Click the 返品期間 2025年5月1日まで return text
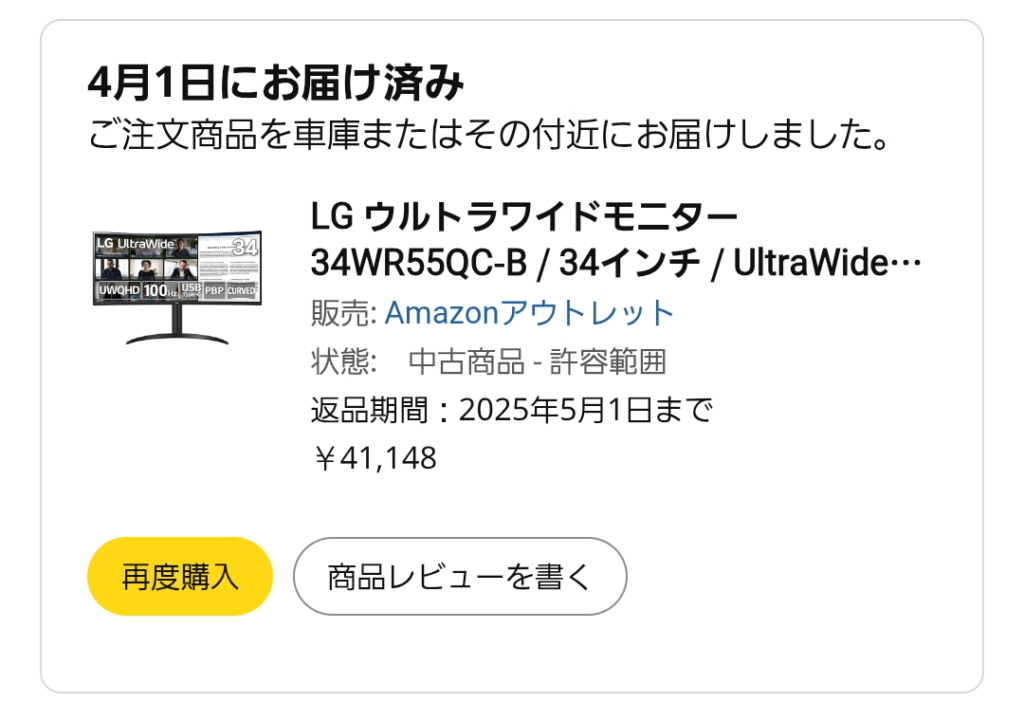 coord(511,410)
